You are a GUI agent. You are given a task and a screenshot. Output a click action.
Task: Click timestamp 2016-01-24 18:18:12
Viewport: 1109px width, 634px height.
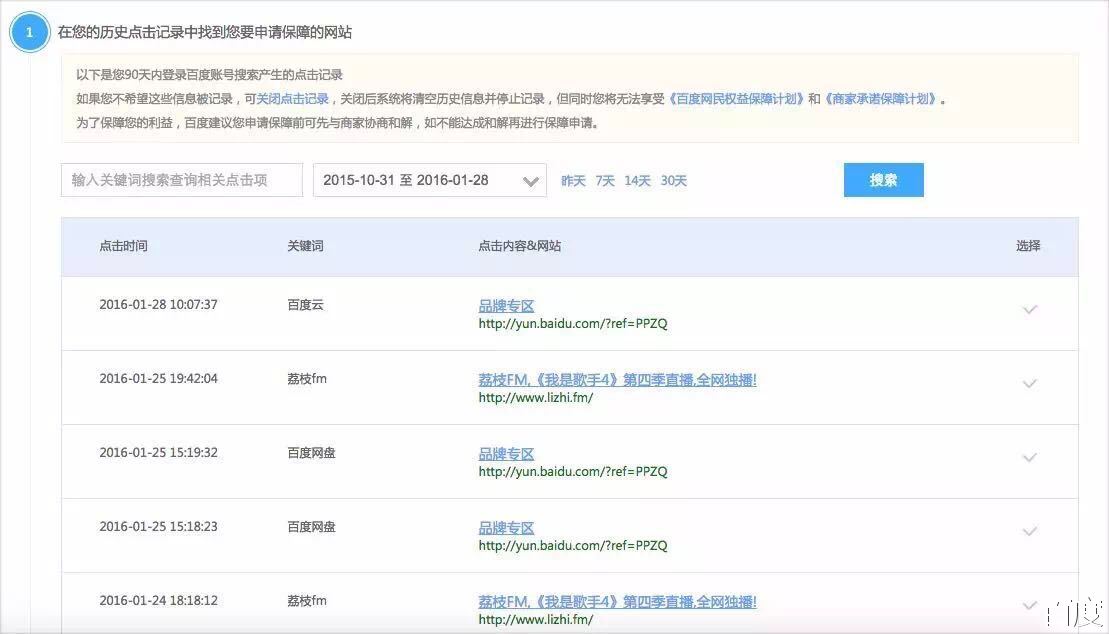[x=158, y=600]
